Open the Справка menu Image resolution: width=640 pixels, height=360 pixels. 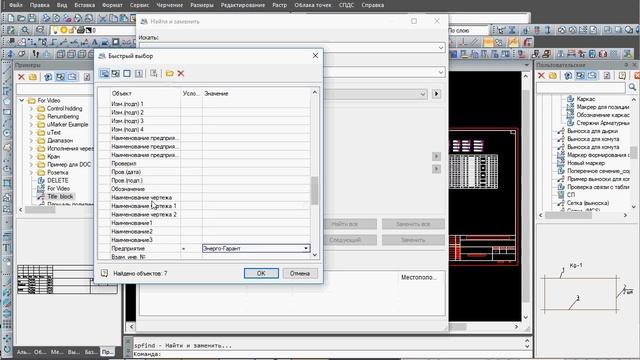(373, 5)
